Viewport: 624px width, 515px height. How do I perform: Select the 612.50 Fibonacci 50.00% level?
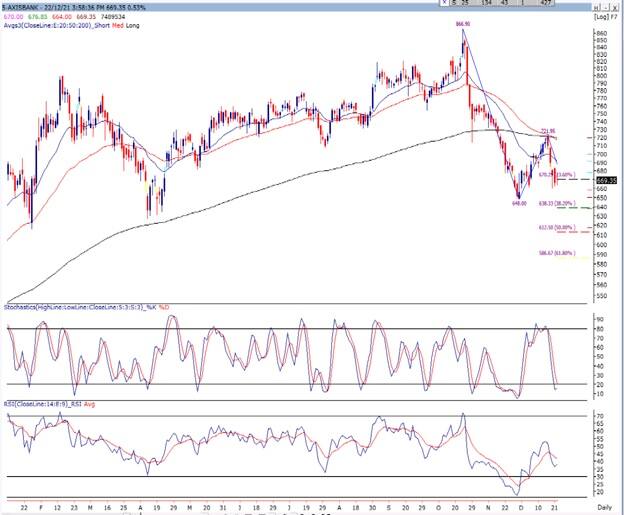(554, 227)
